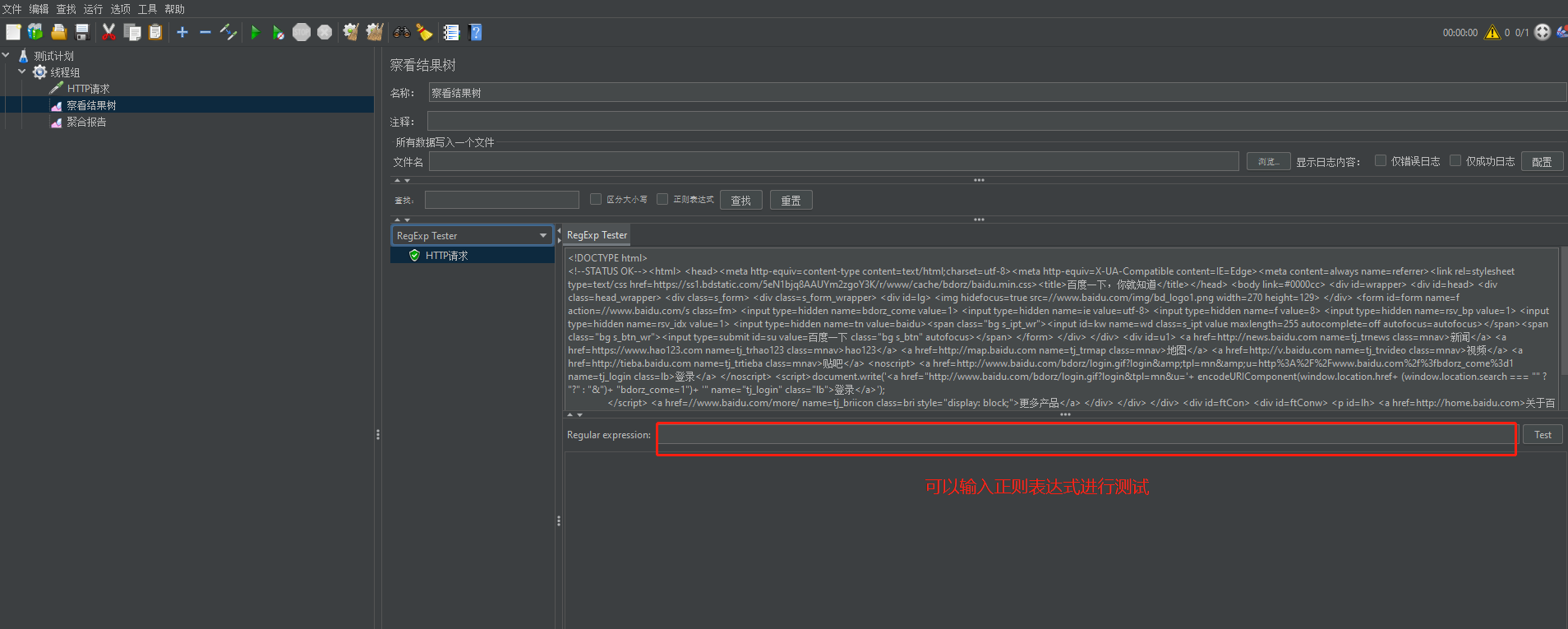Click the 名称 input field
The height and width of the screenshot is (629, 1568).
[997, 92]
